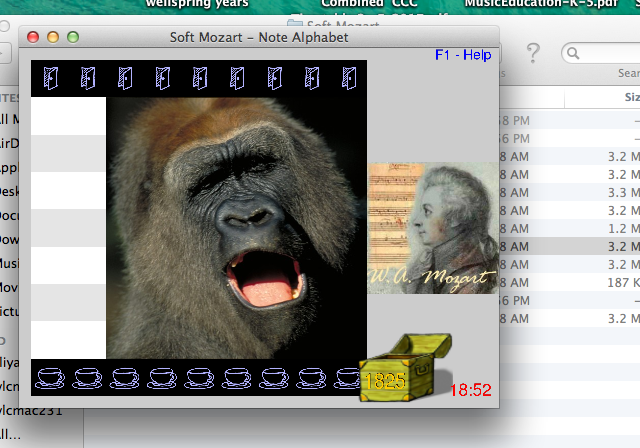Click the Finder search field

(x=601, y=53)
